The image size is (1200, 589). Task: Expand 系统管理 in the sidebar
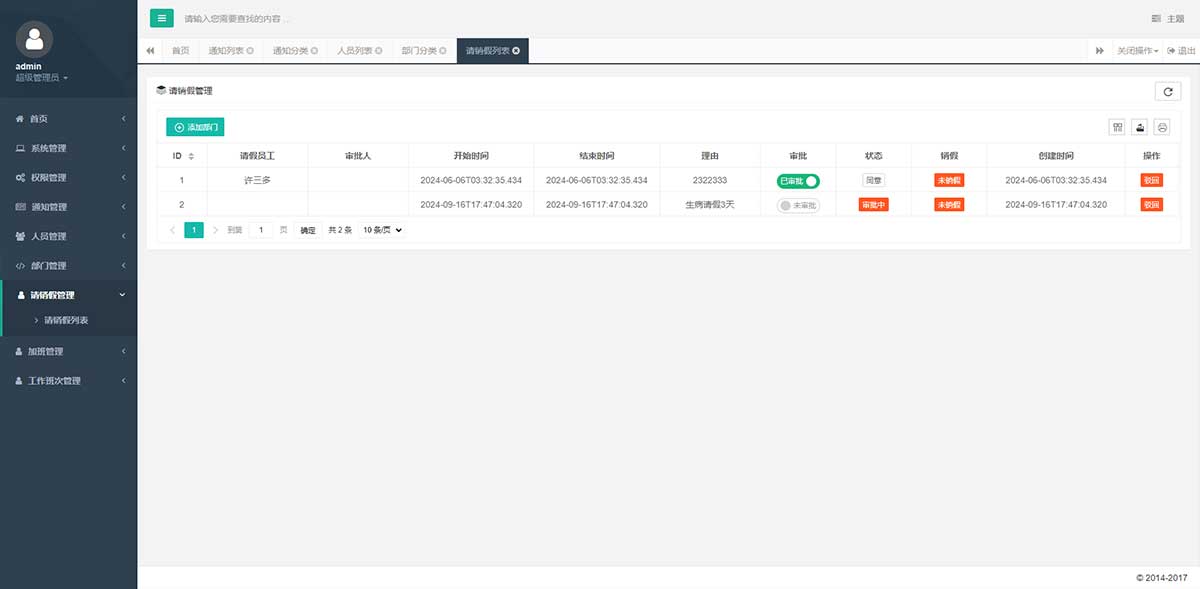click(x=68, y=148)
